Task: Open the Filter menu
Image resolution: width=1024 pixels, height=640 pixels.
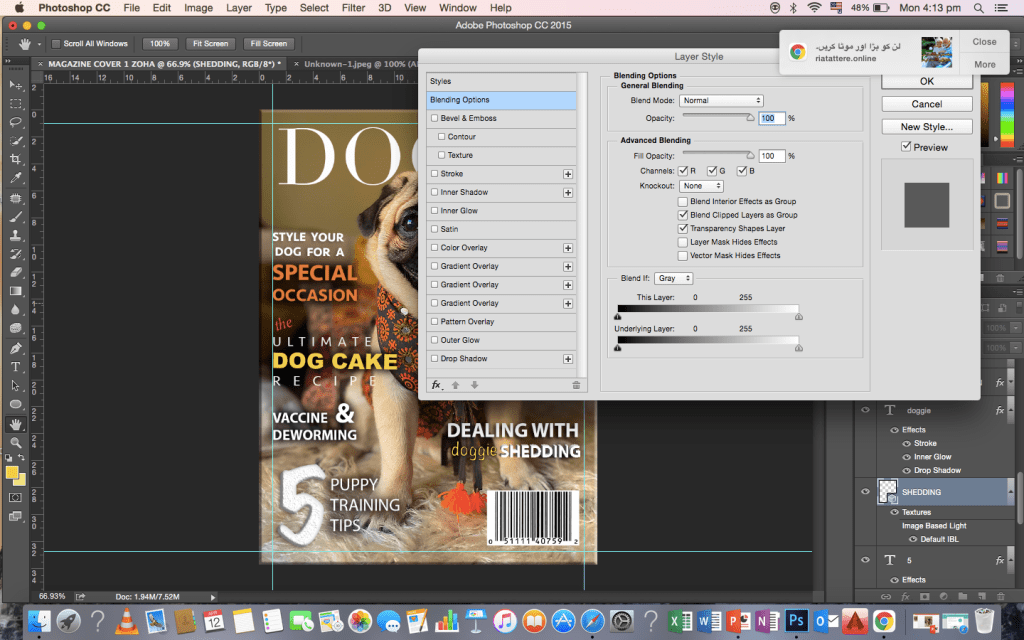Action: (353, 8)
